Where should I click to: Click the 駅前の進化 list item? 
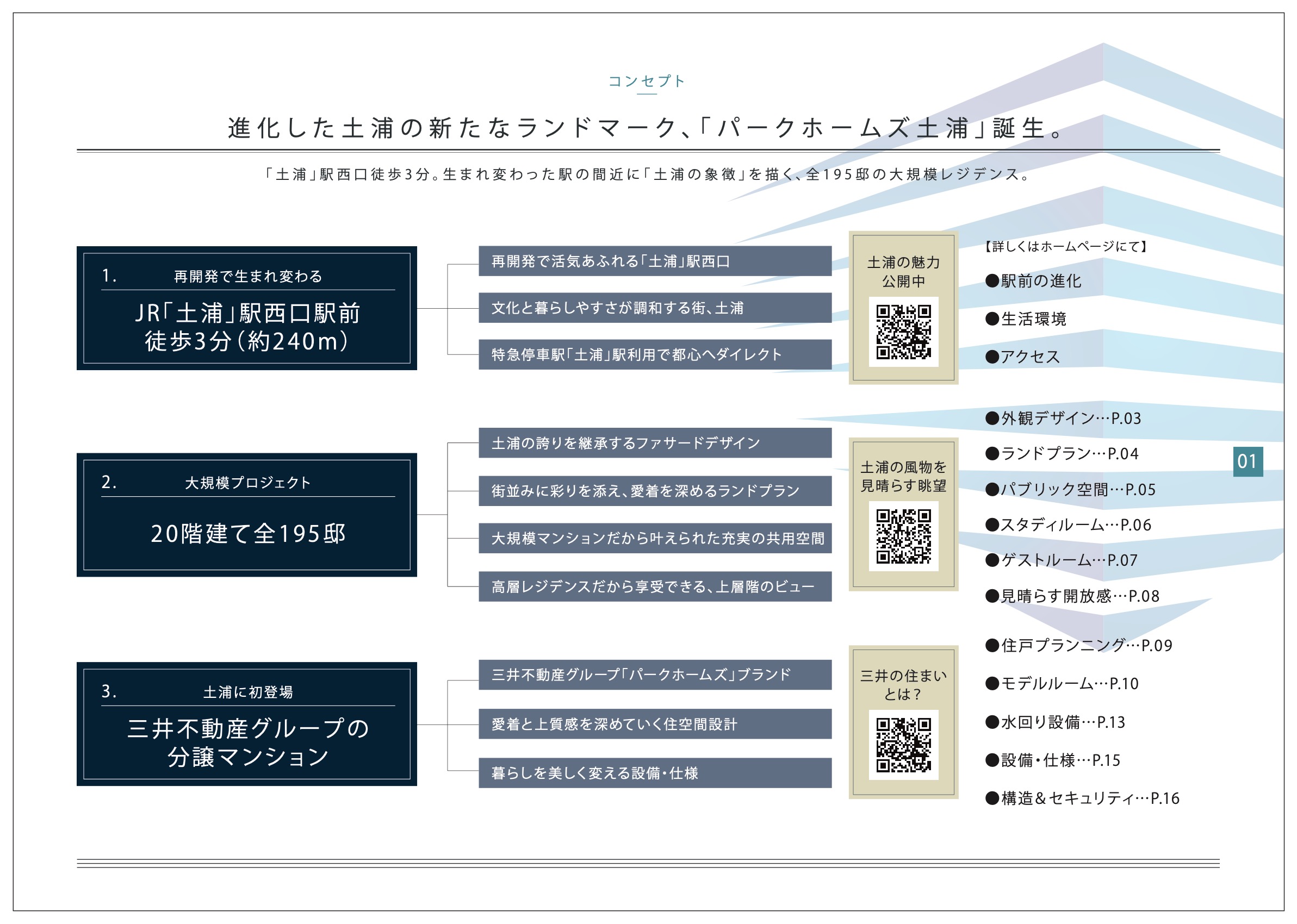[x=1033, y=281]
